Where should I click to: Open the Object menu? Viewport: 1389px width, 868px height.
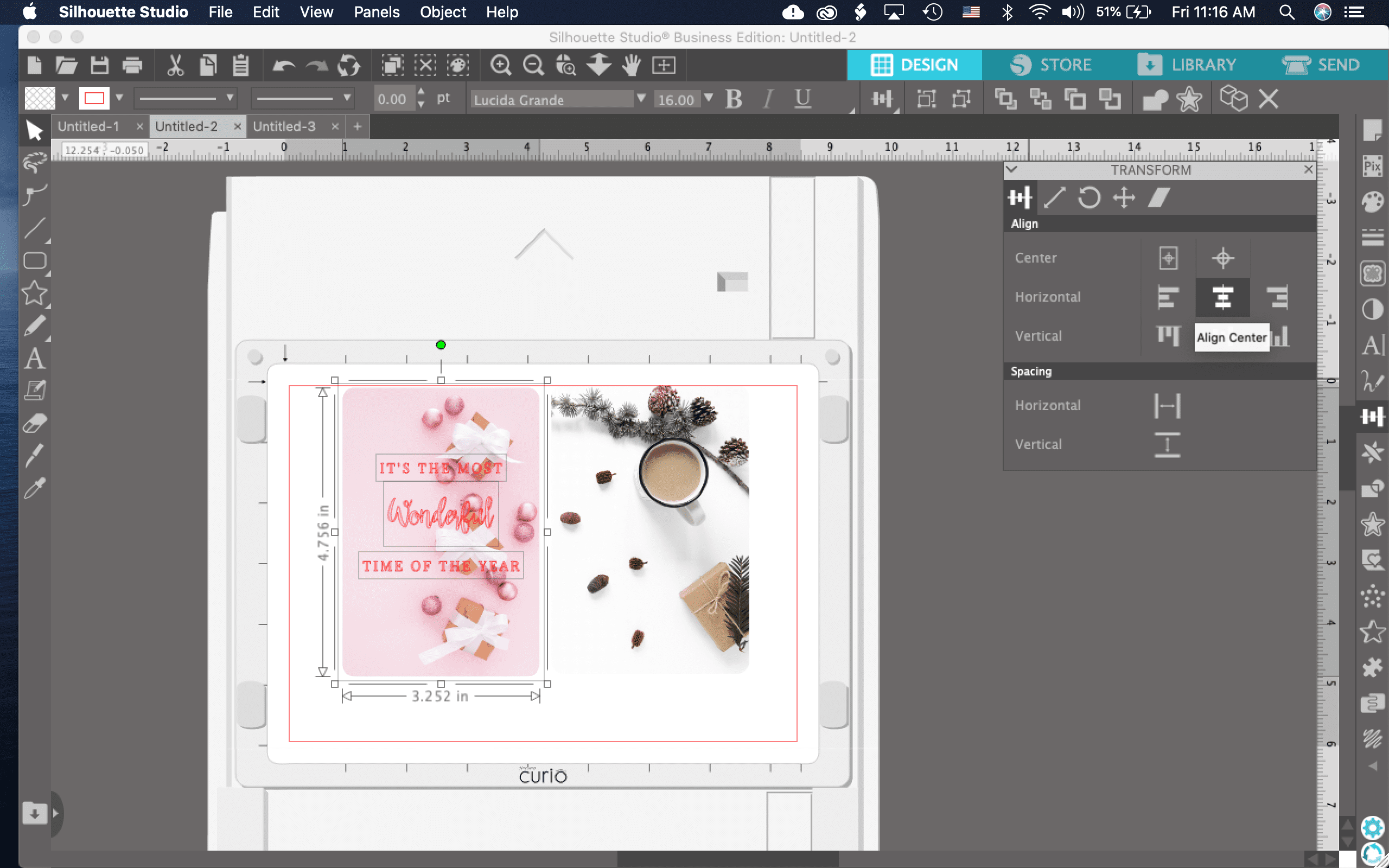[x=443, y=12]
